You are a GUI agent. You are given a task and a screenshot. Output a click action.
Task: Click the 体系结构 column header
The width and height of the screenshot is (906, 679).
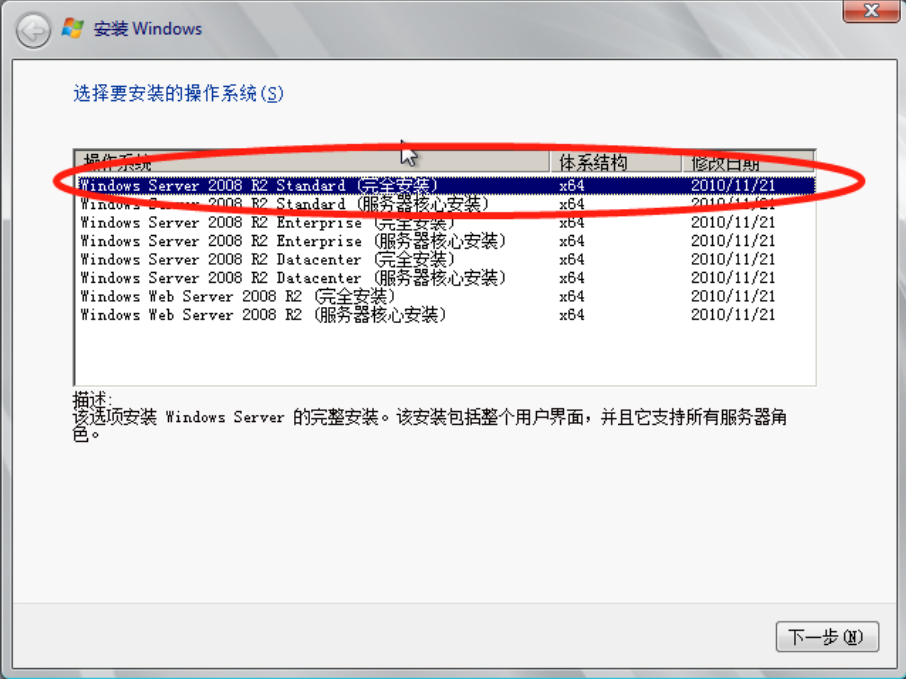pyautogui.click(x=615, y=162)
